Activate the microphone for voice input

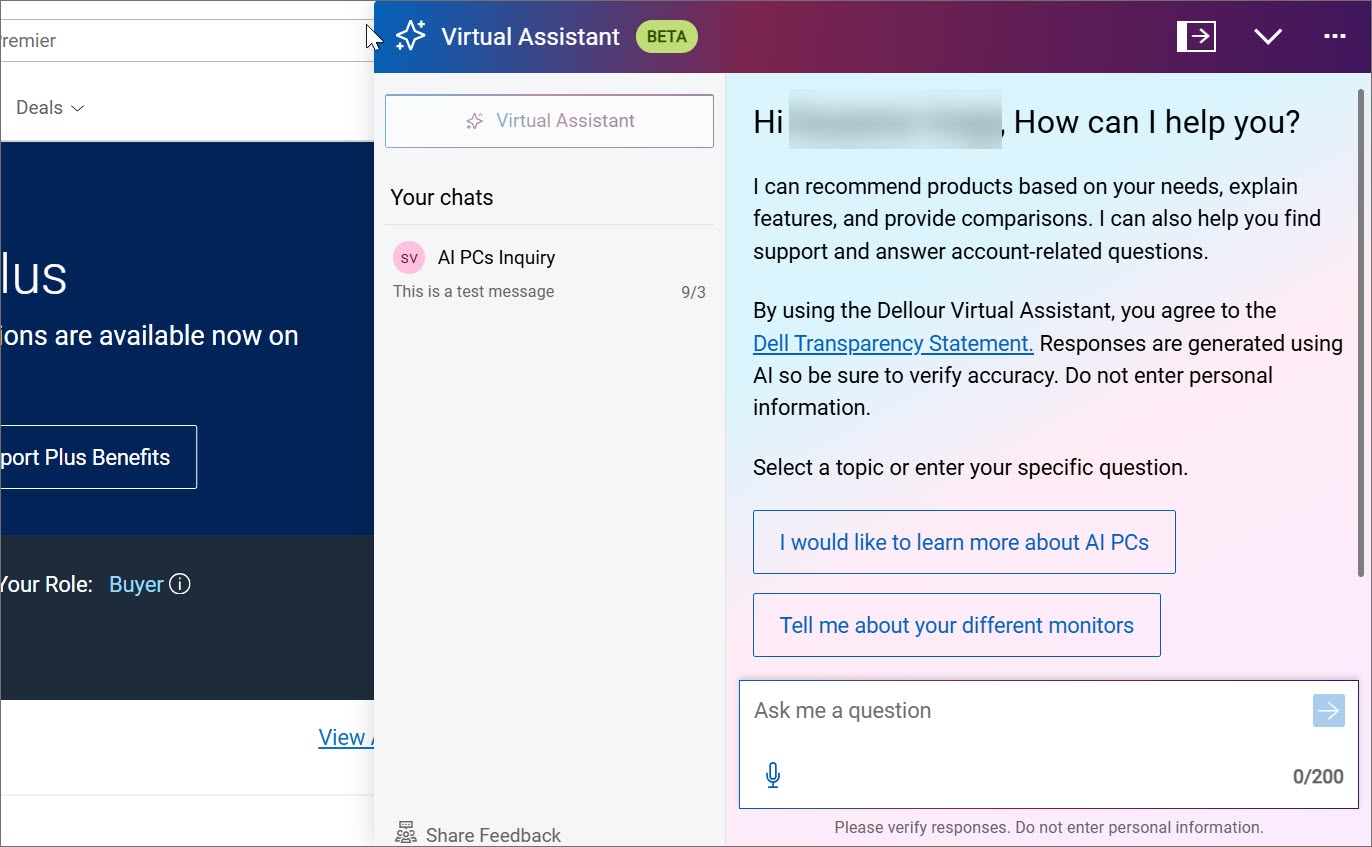[x=772, y=775]
